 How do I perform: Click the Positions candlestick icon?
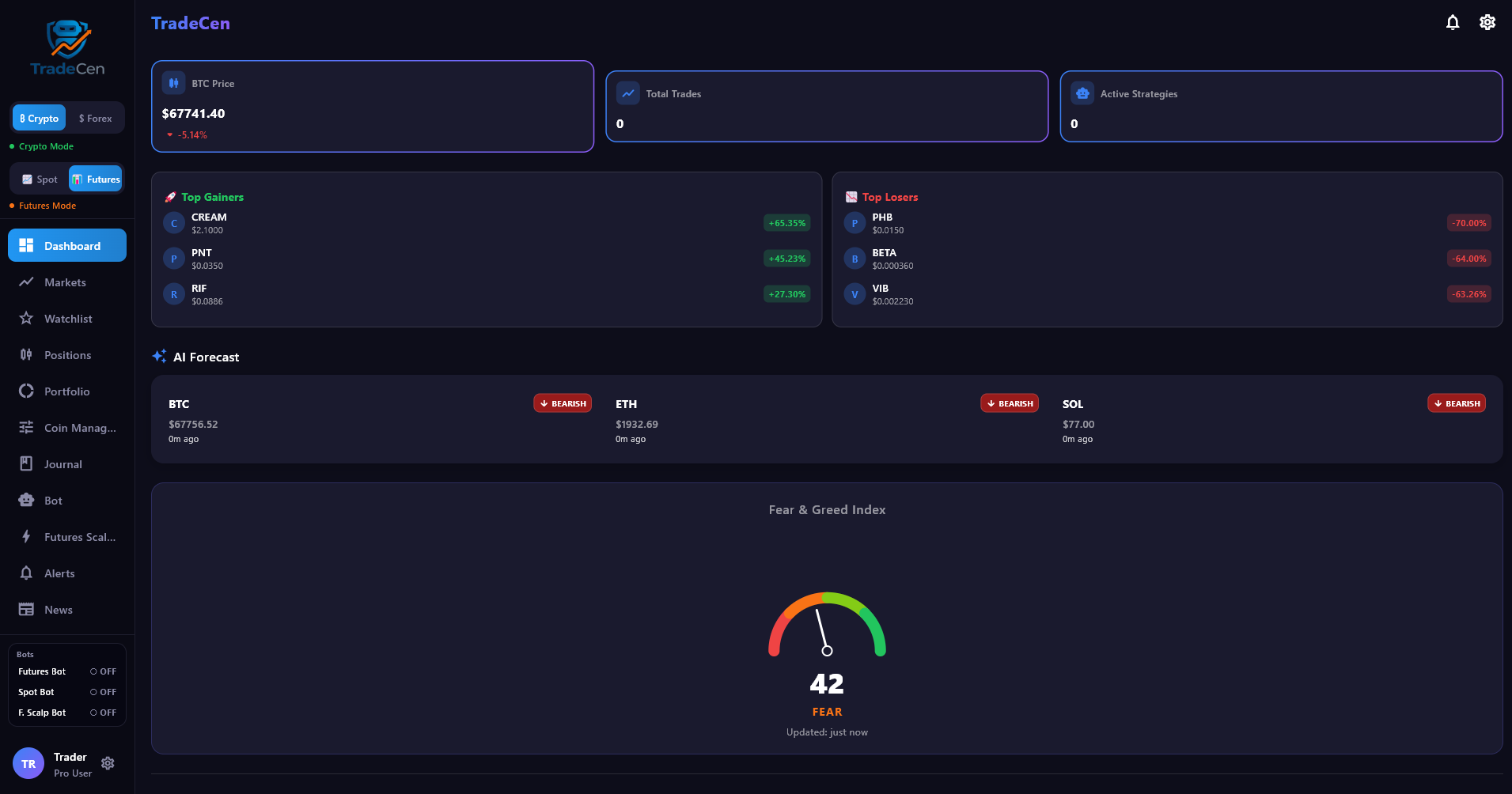pos(26,354)
